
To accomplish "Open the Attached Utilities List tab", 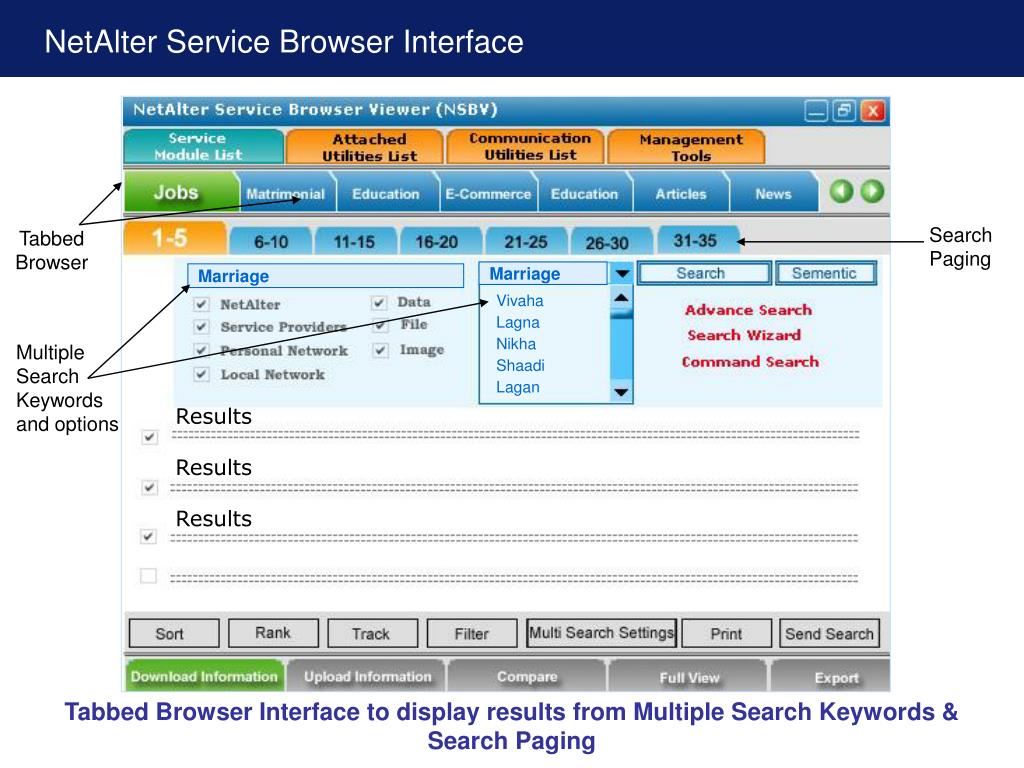I will point(364,146).
